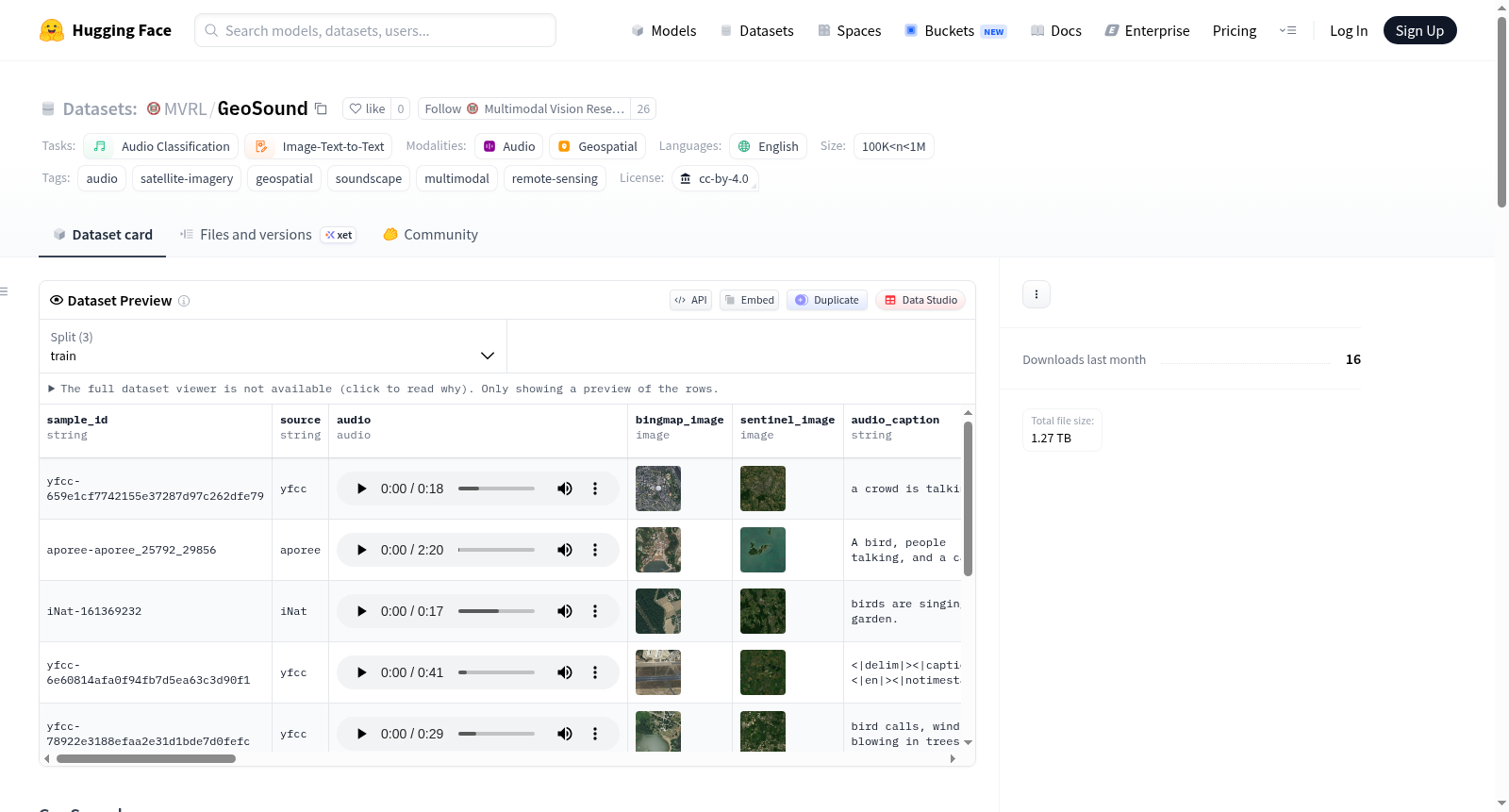Open the Community tab
The width and height of the screenshot is (1509, 812).
(x=430, y=235)
